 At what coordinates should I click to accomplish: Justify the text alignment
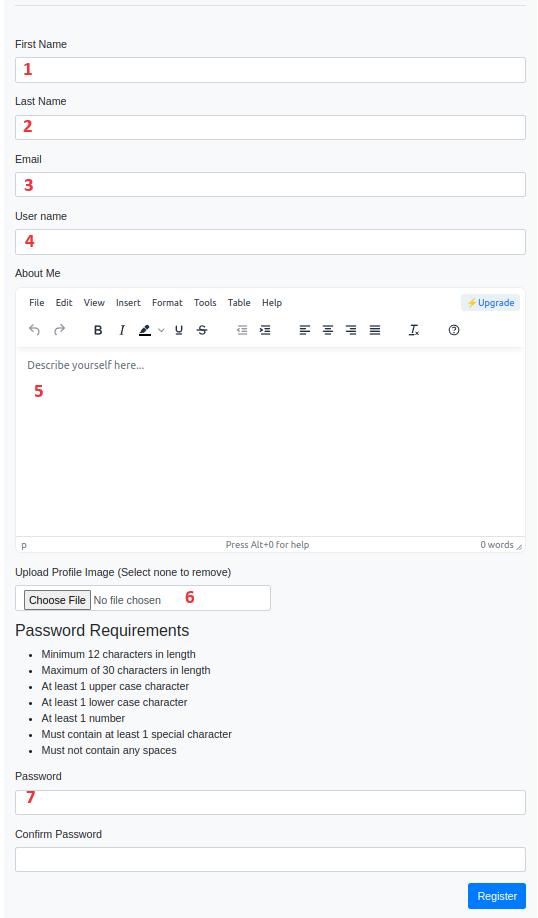pyautogui.click(x=375, y=330)
